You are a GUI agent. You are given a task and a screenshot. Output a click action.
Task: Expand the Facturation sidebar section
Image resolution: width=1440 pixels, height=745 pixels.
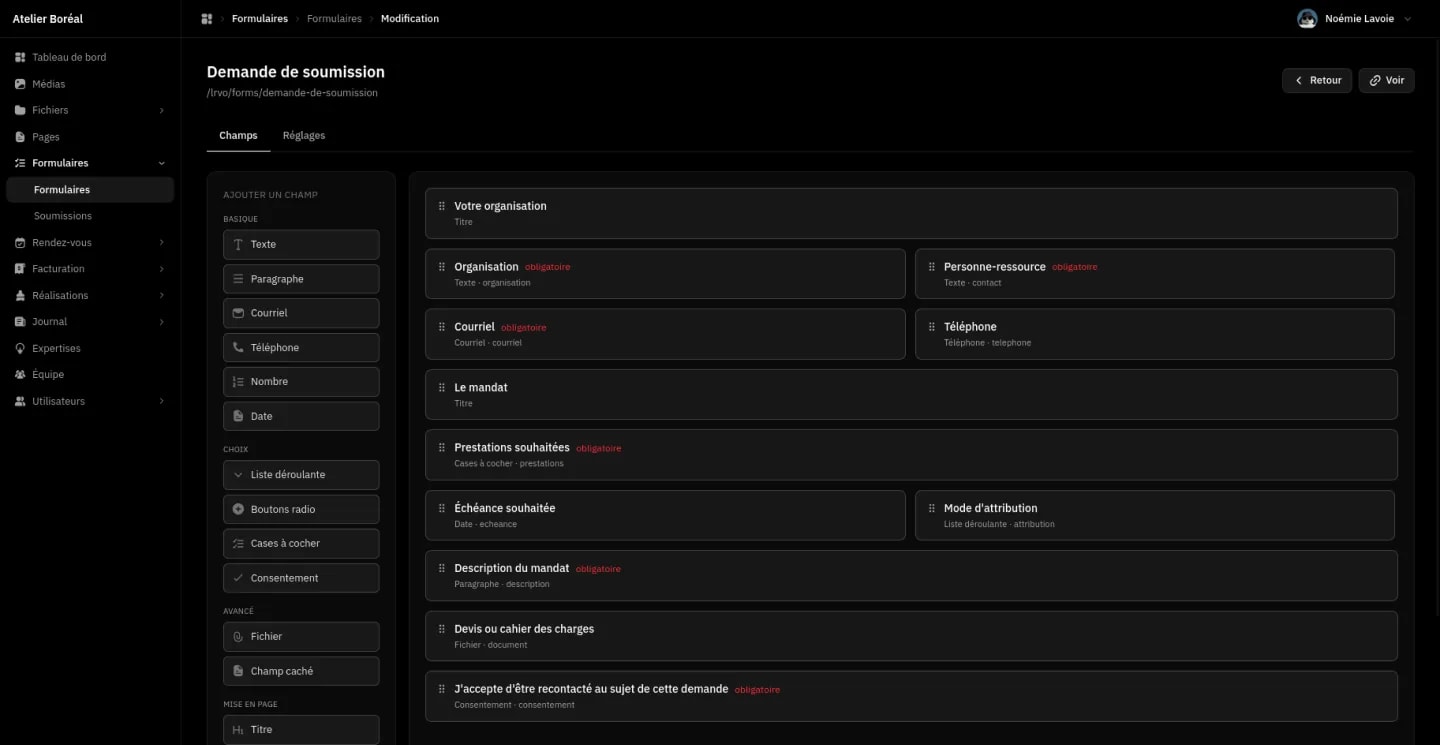tap(162, 269)
